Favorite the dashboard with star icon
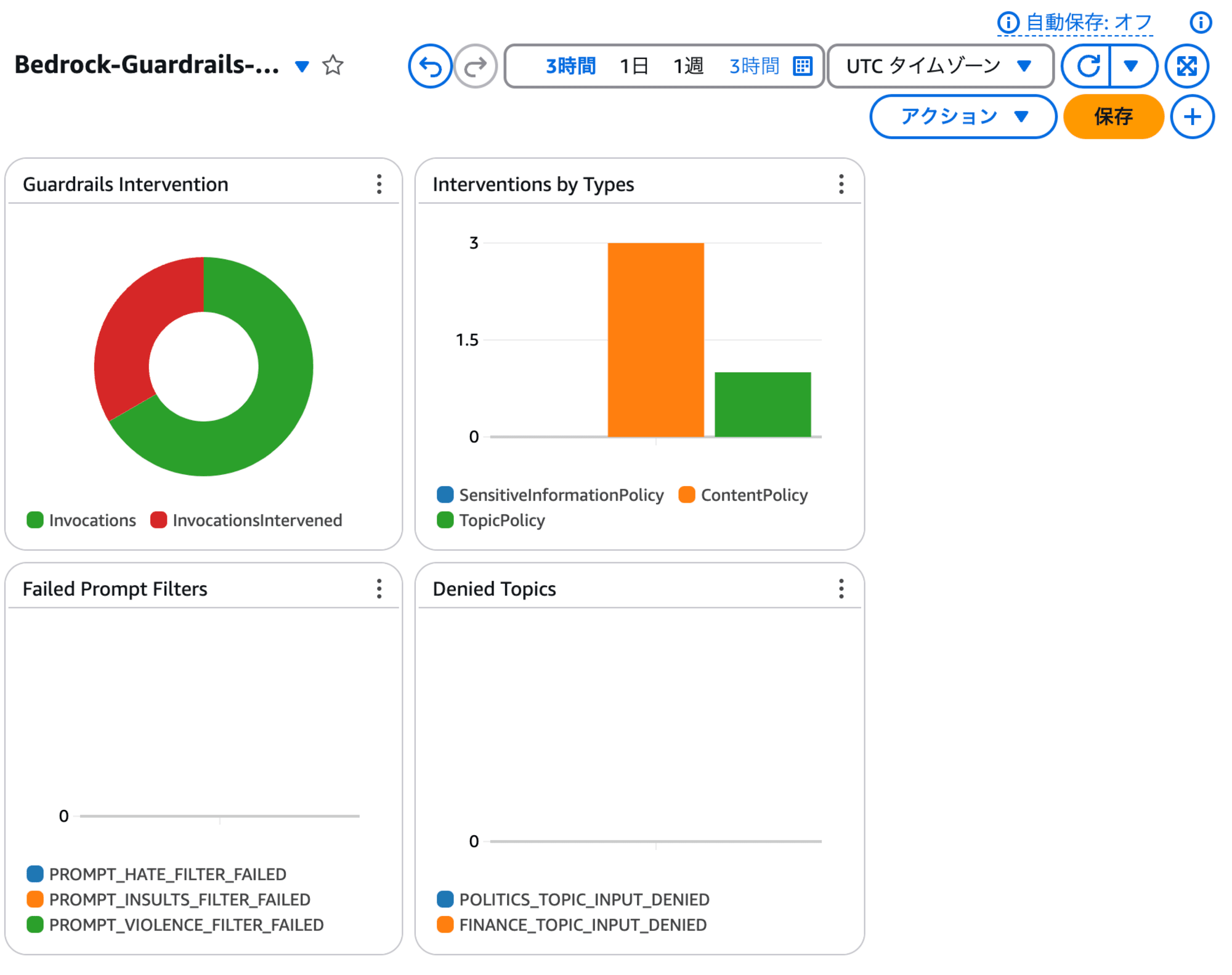1232x975 pixels. click(x=333, y=65)
